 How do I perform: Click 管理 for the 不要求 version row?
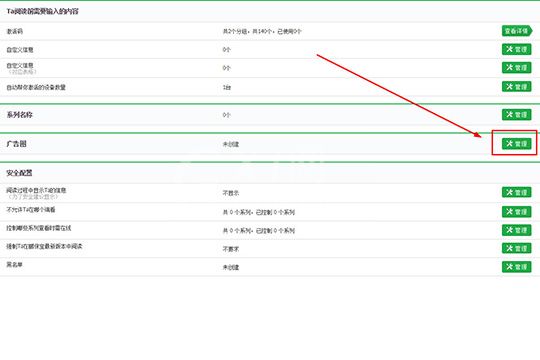tap(517, 248)
